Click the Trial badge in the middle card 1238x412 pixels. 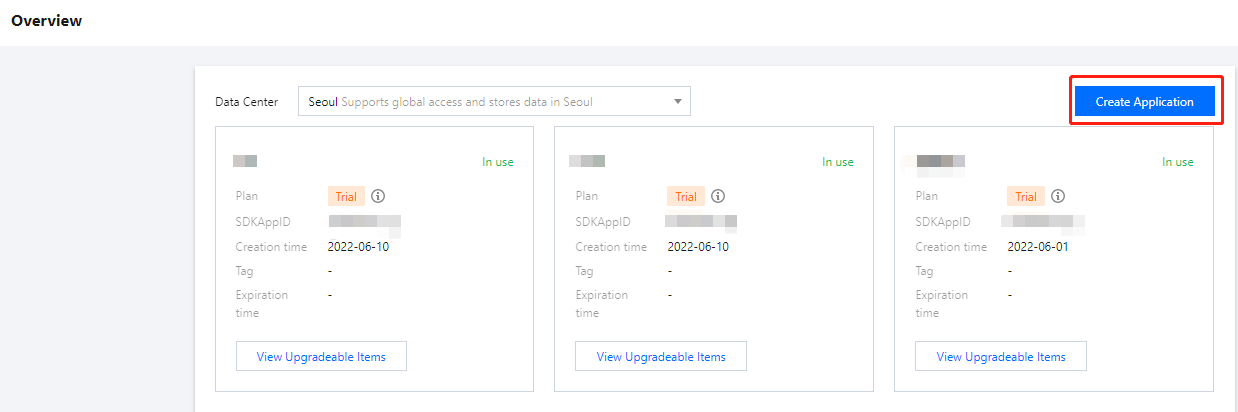pos(686,197)
